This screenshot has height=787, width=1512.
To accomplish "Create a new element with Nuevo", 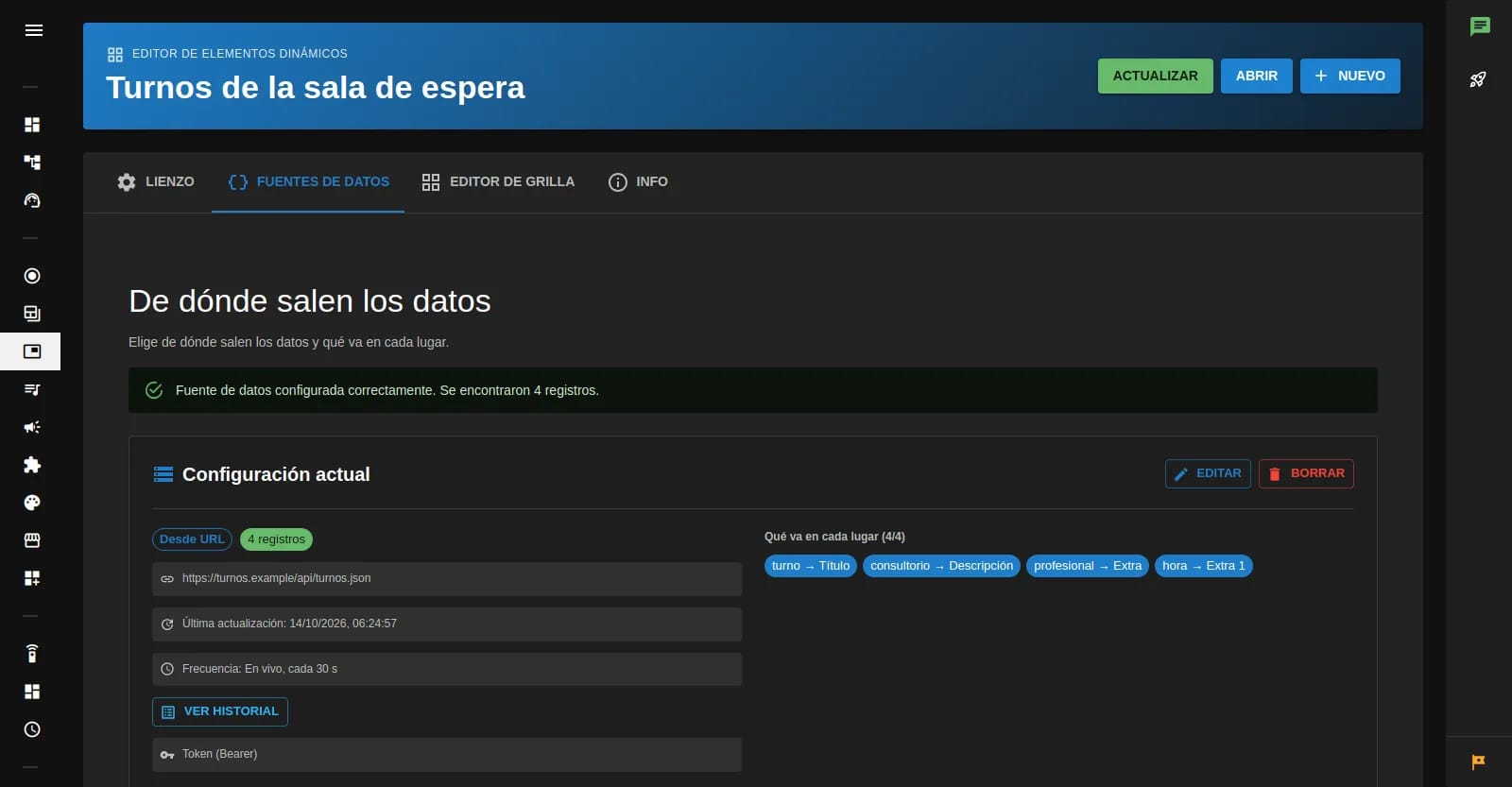I will [x=1349, y=76].
